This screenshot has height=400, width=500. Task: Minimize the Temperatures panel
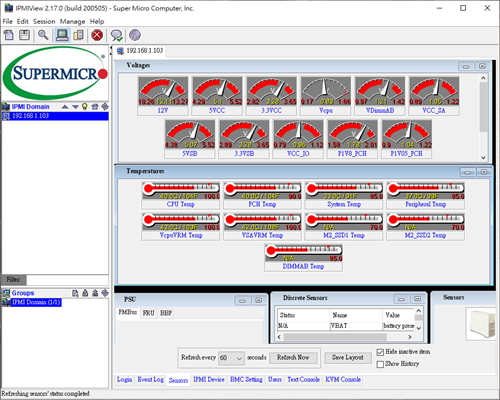[x=468, y=172]
